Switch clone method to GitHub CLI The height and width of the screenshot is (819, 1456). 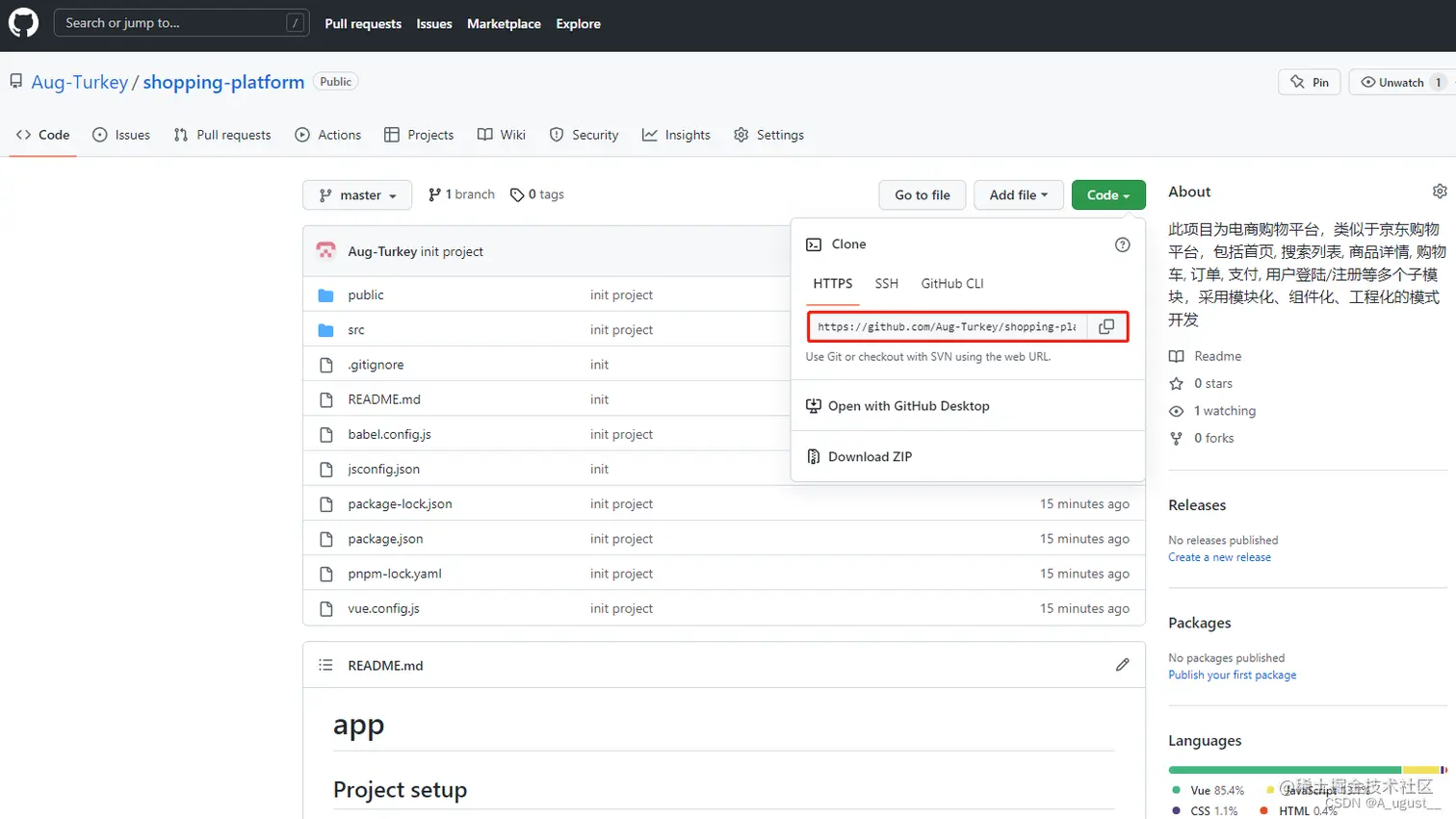tap(952, 284)
